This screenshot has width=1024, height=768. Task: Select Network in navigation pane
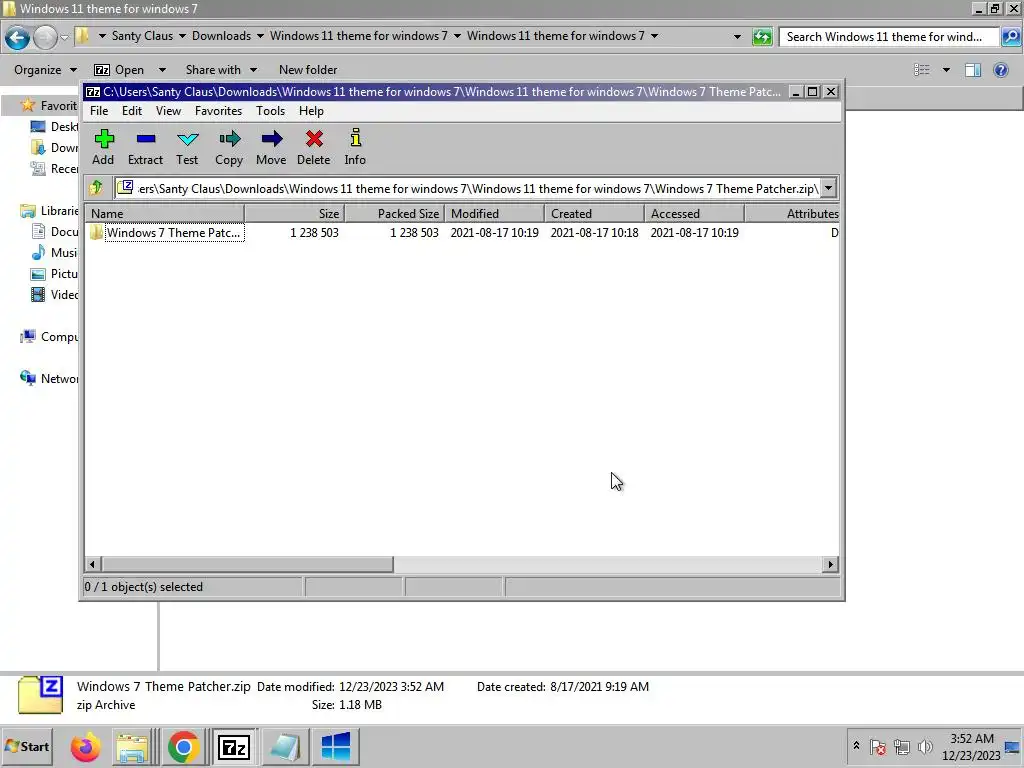pos(49,379)
